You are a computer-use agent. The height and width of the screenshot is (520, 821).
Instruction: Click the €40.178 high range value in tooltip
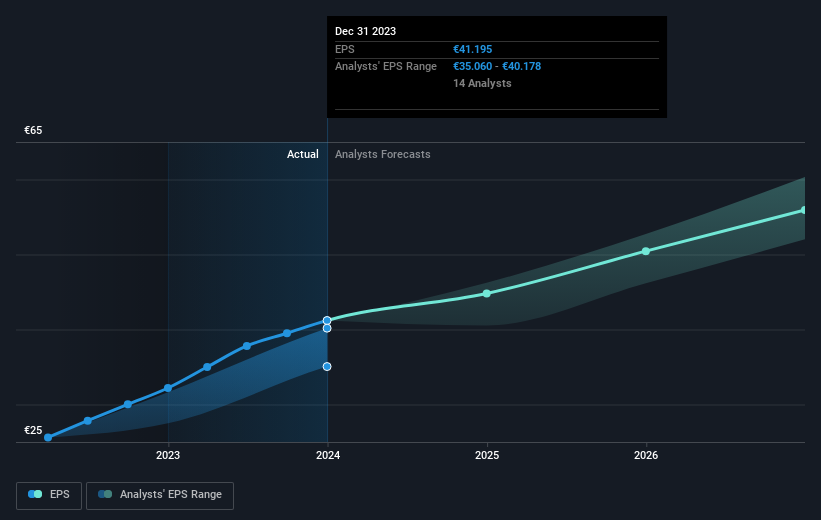coord(522,67)
